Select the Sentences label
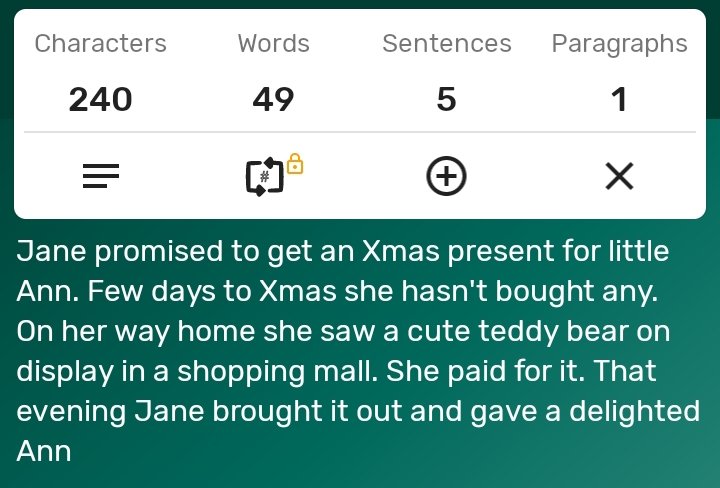This screenshot has height=488, width=720. (446, 44)
